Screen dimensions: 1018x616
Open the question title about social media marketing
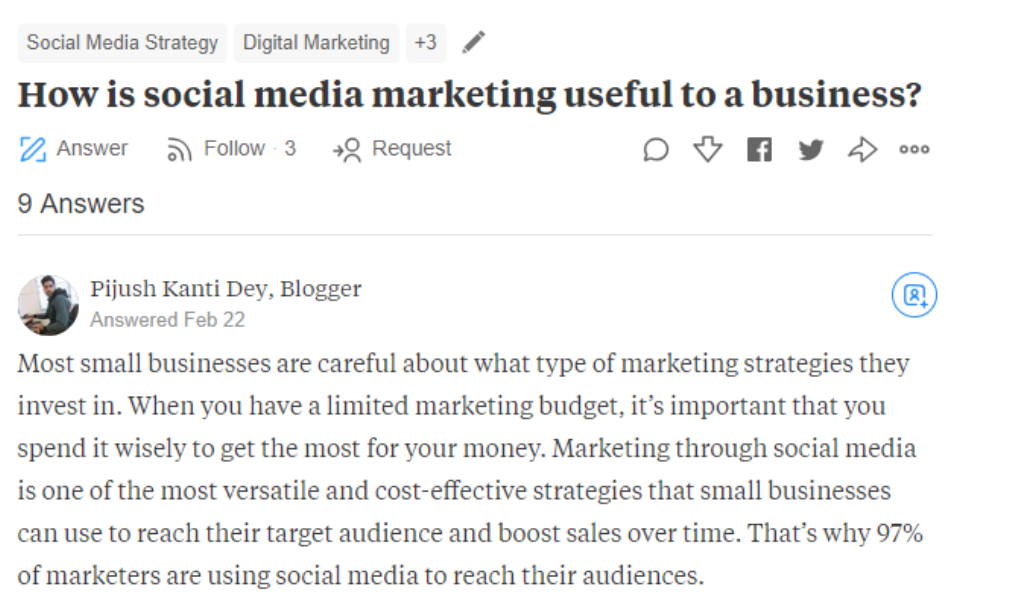point(469,95)
